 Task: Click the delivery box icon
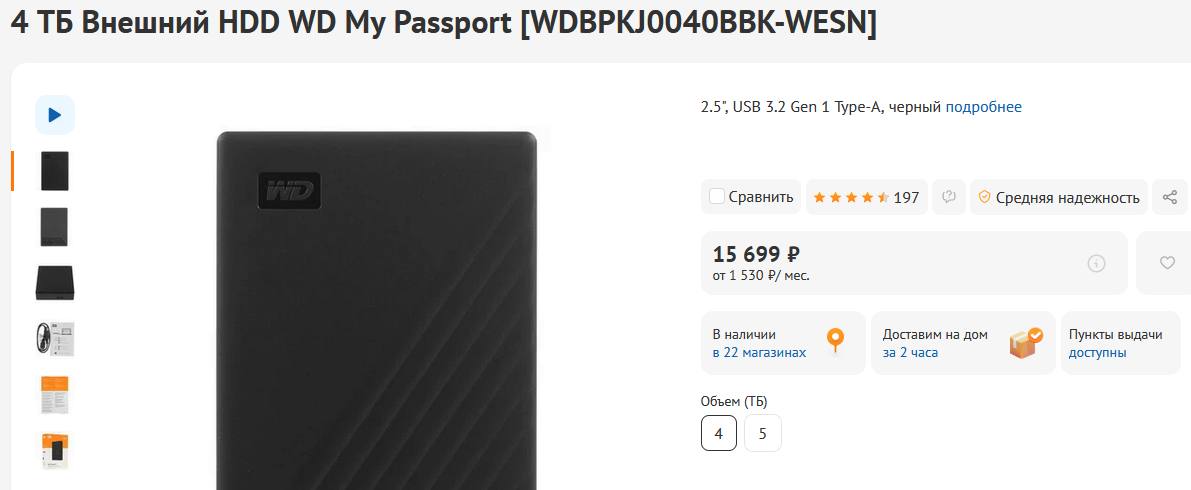coord(1026,343)
